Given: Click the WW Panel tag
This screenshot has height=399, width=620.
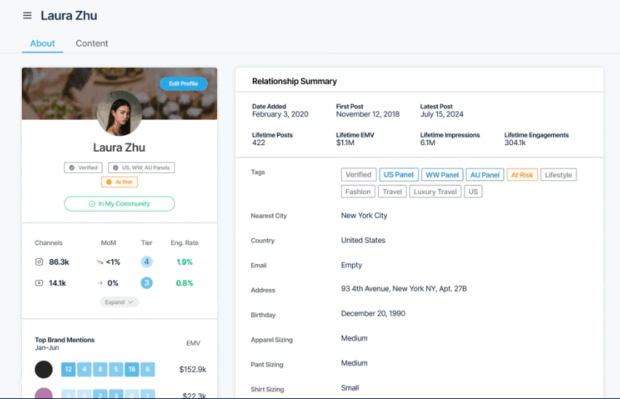Looking at the screenshot, I should pos(442,175).
